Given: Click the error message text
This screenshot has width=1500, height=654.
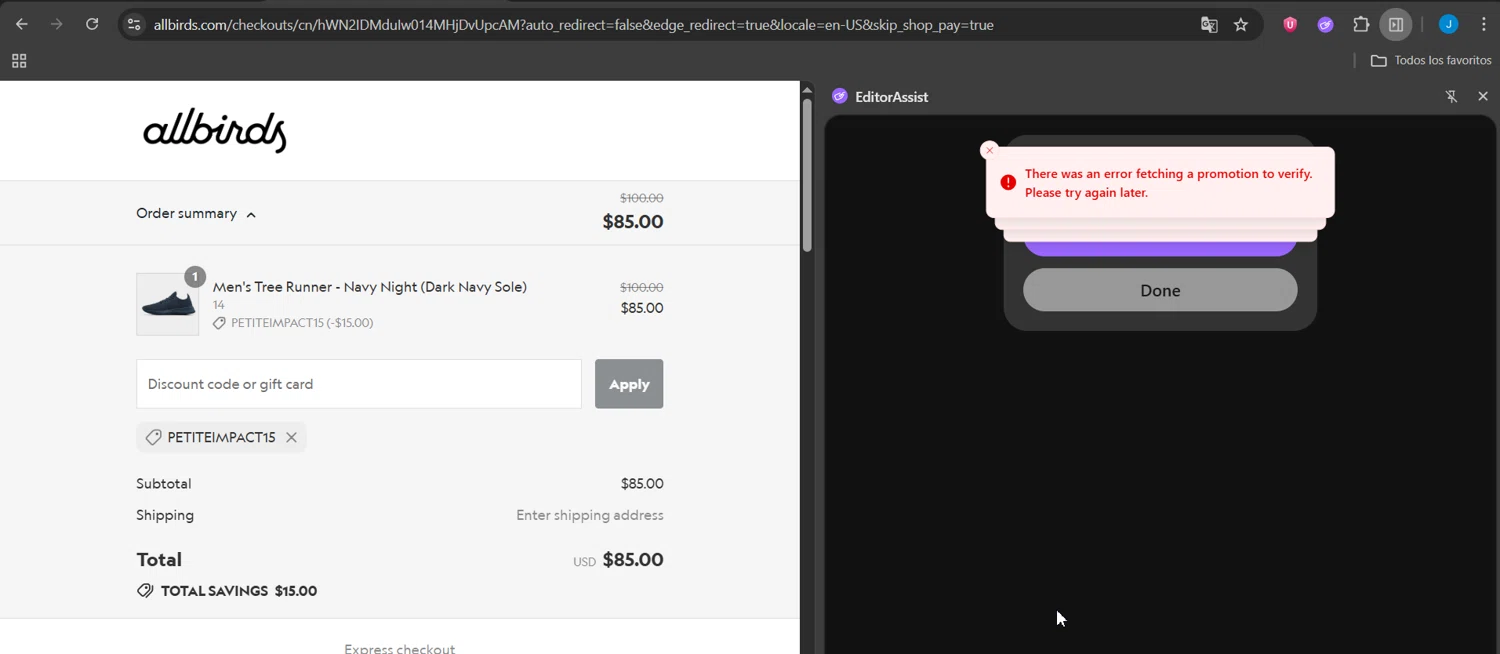Looking at the screenshot, I should point(1168,183).
